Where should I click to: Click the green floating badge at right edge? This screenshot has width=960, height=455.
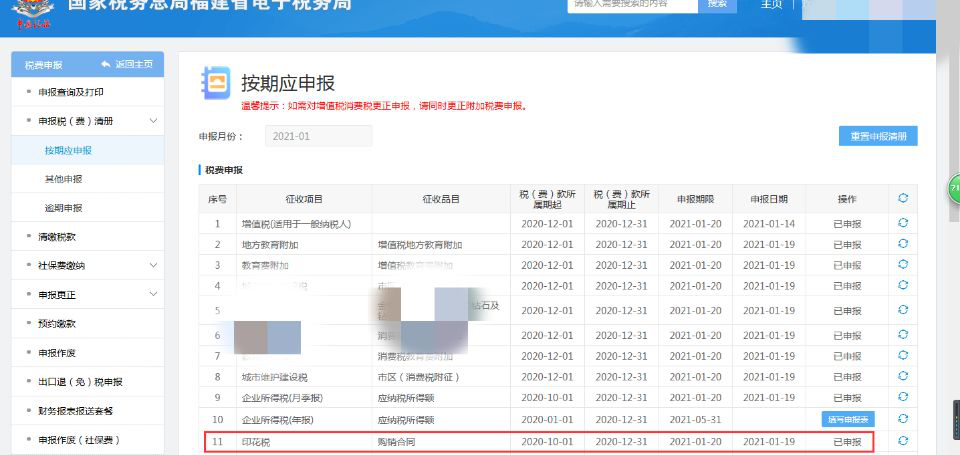click(x=953, y=189)
